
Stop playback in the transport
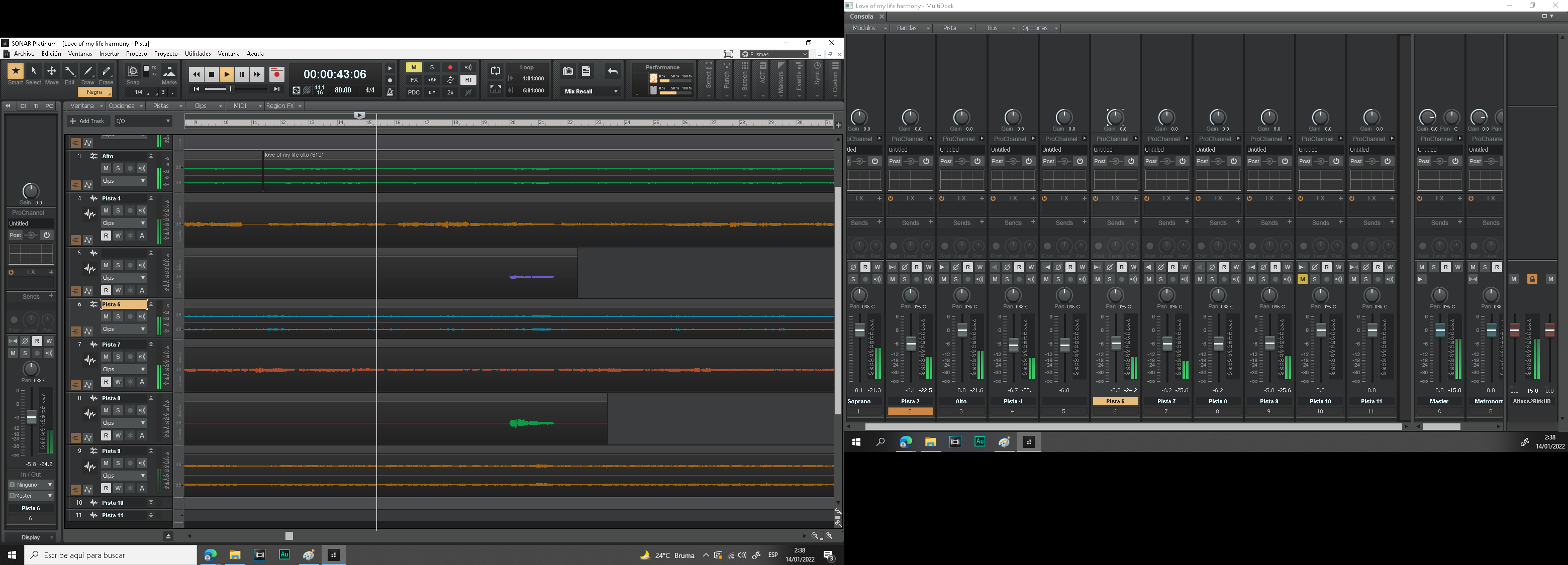[211, 74]
